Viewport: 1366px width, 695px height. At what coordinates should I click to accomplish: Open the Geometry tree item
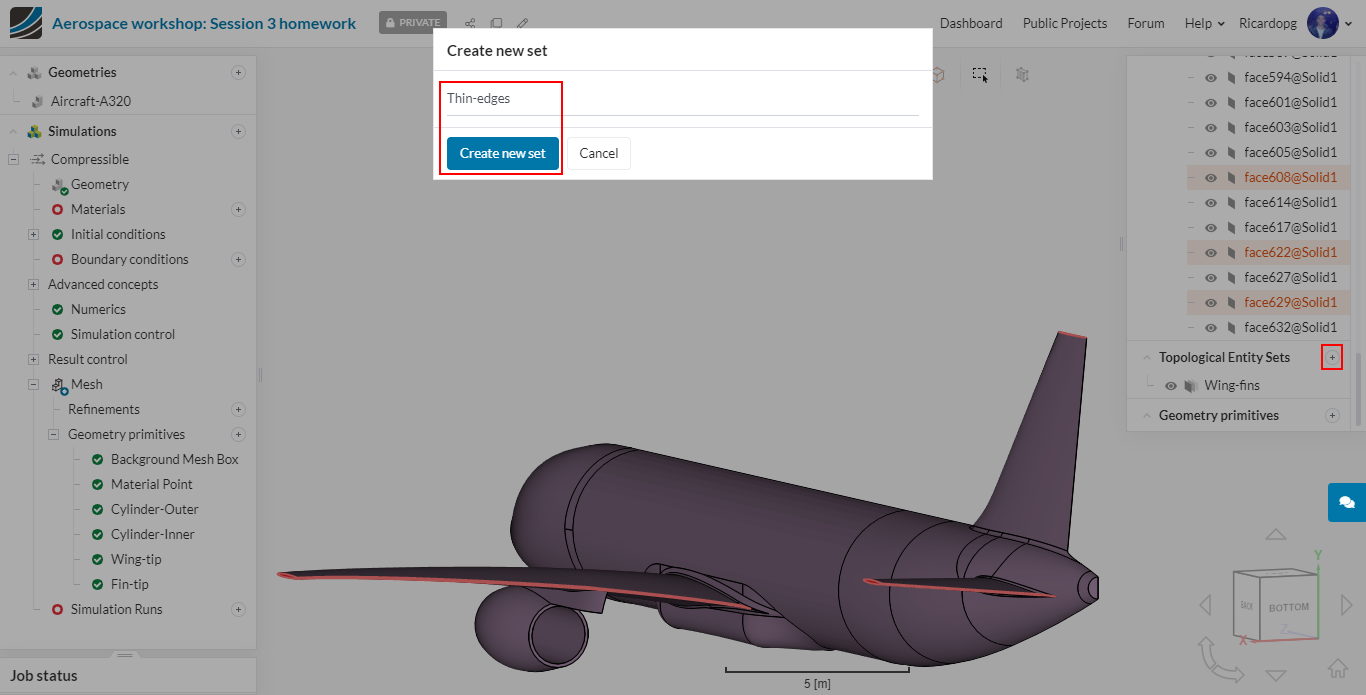100,184
